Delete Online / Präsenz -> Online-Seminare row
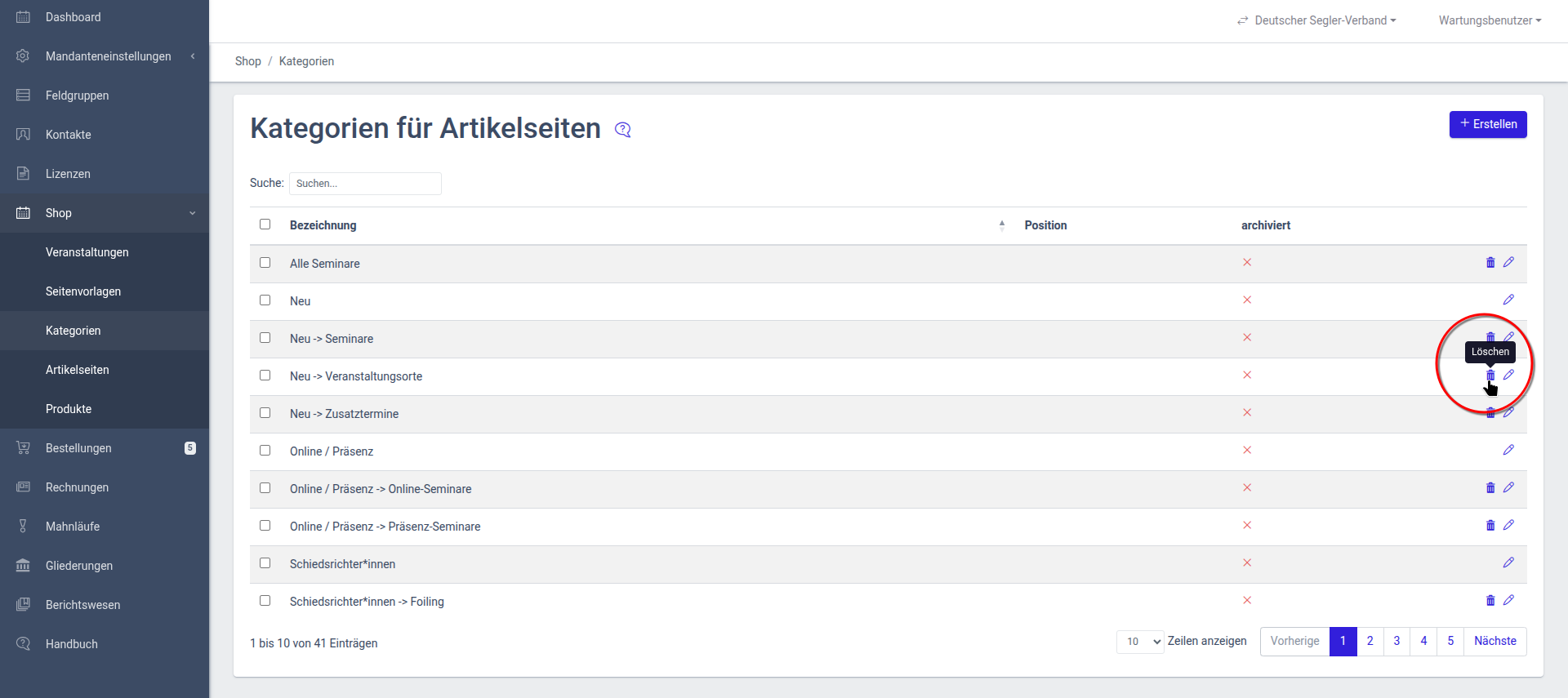The image size is (1568, 698). point(1490,488)
